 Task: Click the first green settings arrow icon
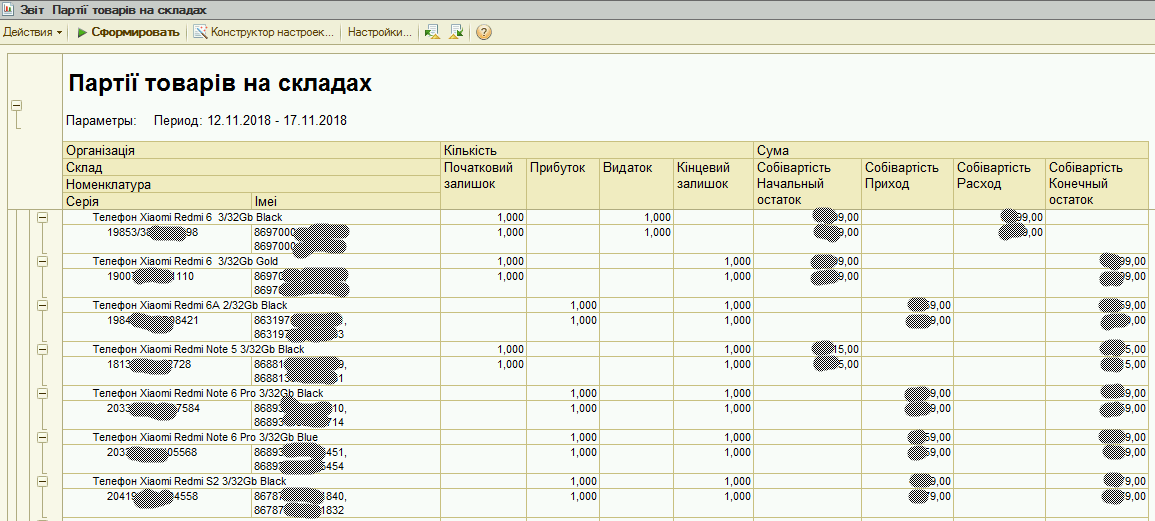coord(432,32)
